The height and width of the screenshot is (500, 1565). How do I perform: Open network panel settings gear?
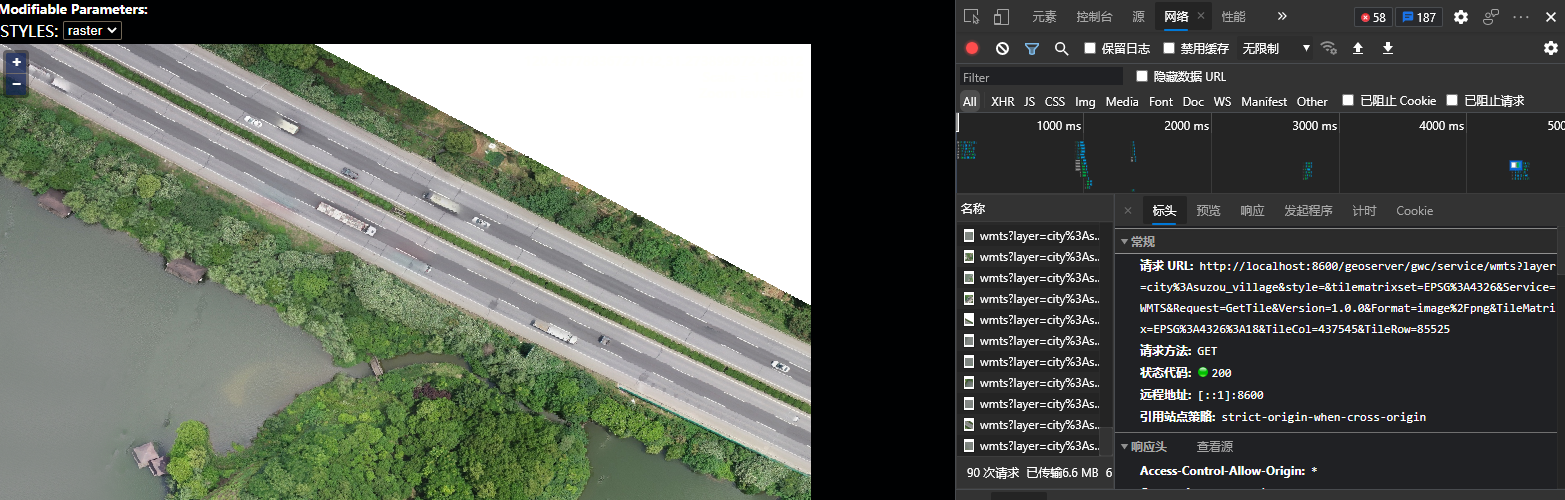point(1551,48)
